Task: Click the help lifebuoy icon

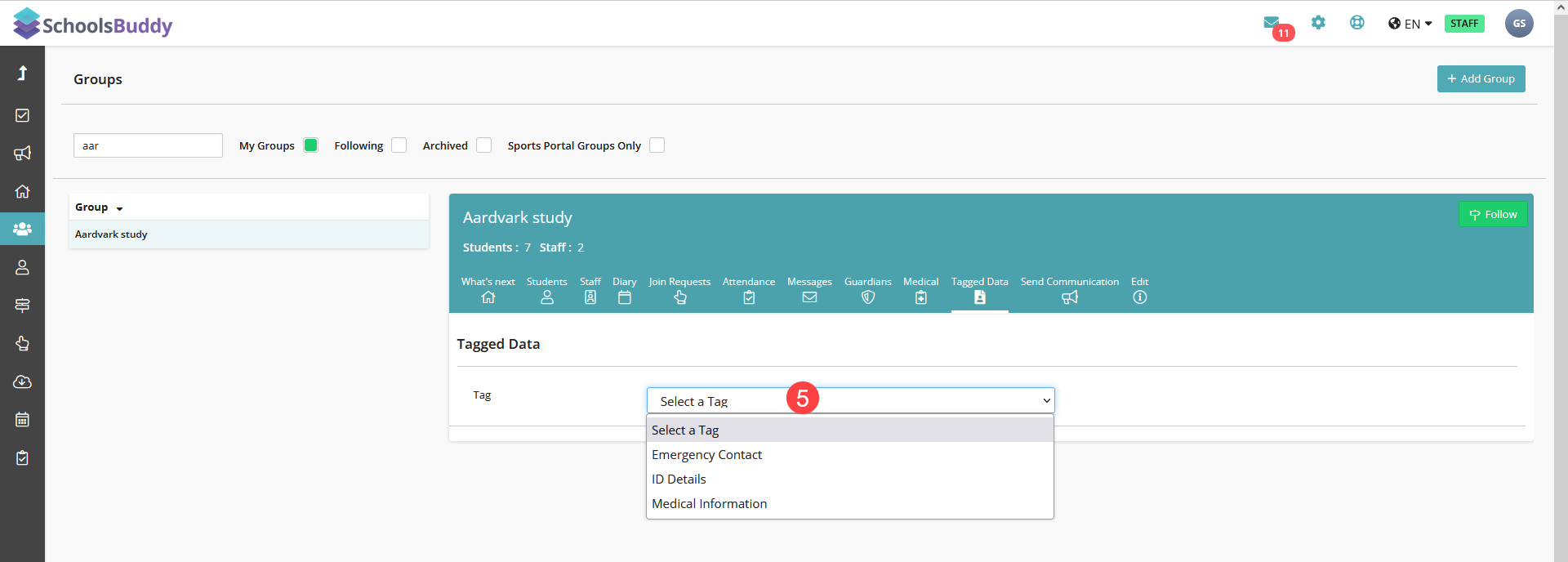Action: (x=1356, y=23)
